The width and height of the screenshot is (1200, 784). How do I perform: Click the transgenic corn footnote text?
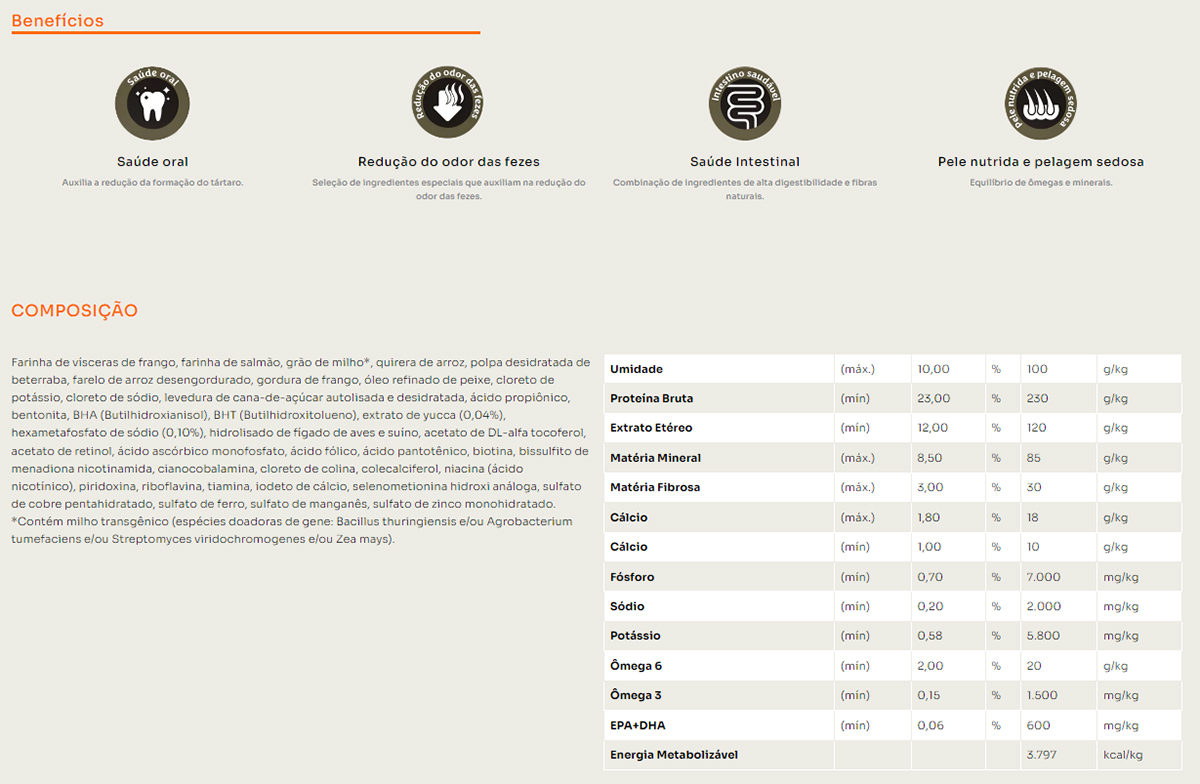click(290, 530)
